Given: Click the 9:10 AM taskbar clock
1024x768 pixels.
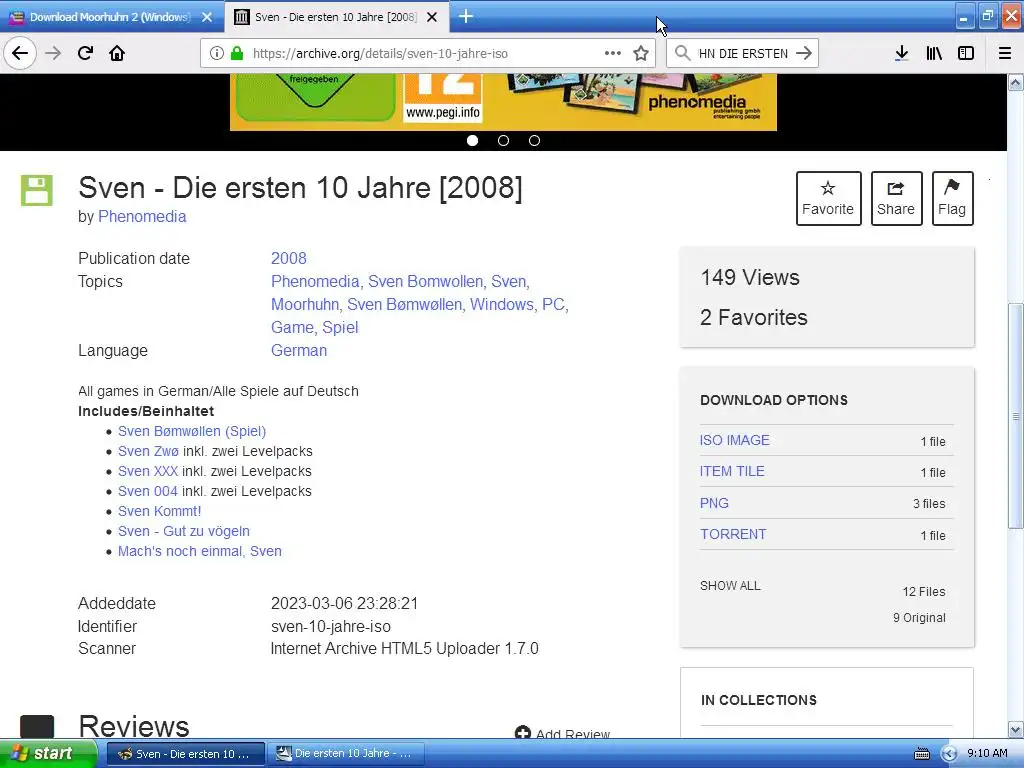Looking at the screenshot, I should [x=987, y=753].
